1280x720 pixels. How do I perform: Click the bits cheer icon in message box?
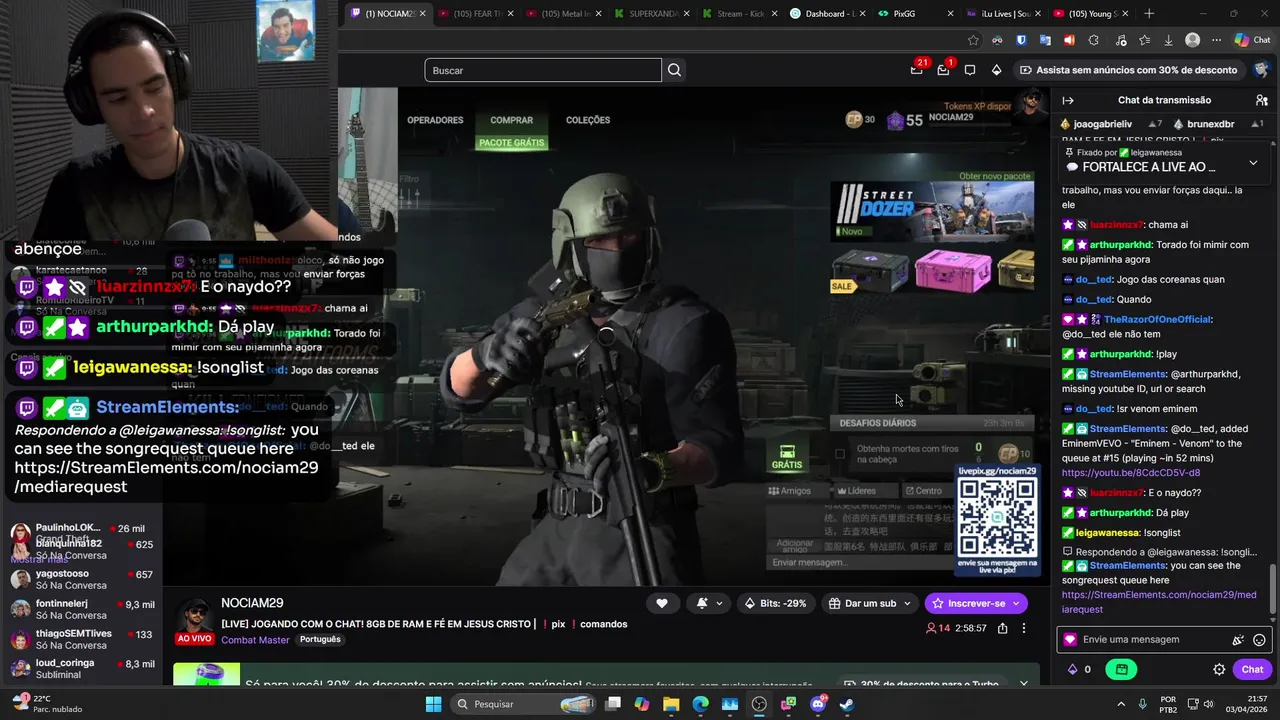(x=1238, y=640)
